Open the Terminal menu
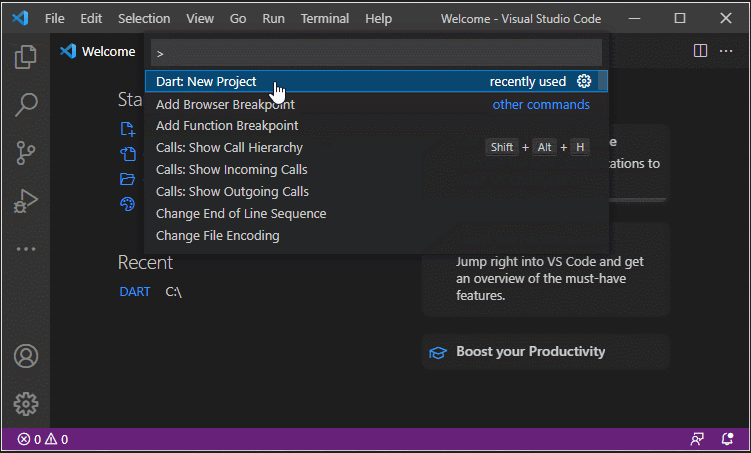Image resolution: width=751 pixels, height=453 pixels. [325, 18]
